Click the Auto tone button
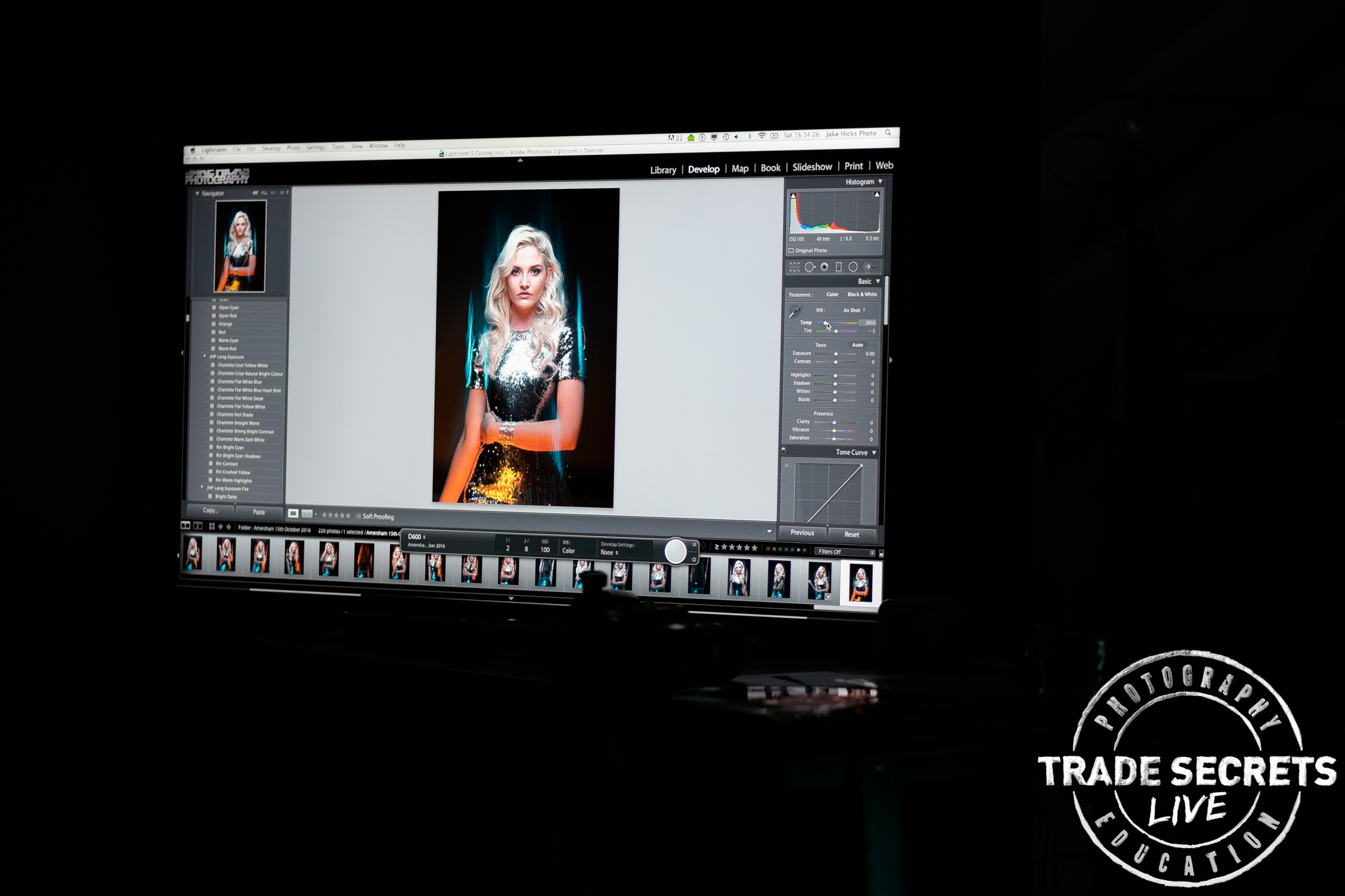The width and height of the screenshot is (1345, 896). click(x=858, y=345)
